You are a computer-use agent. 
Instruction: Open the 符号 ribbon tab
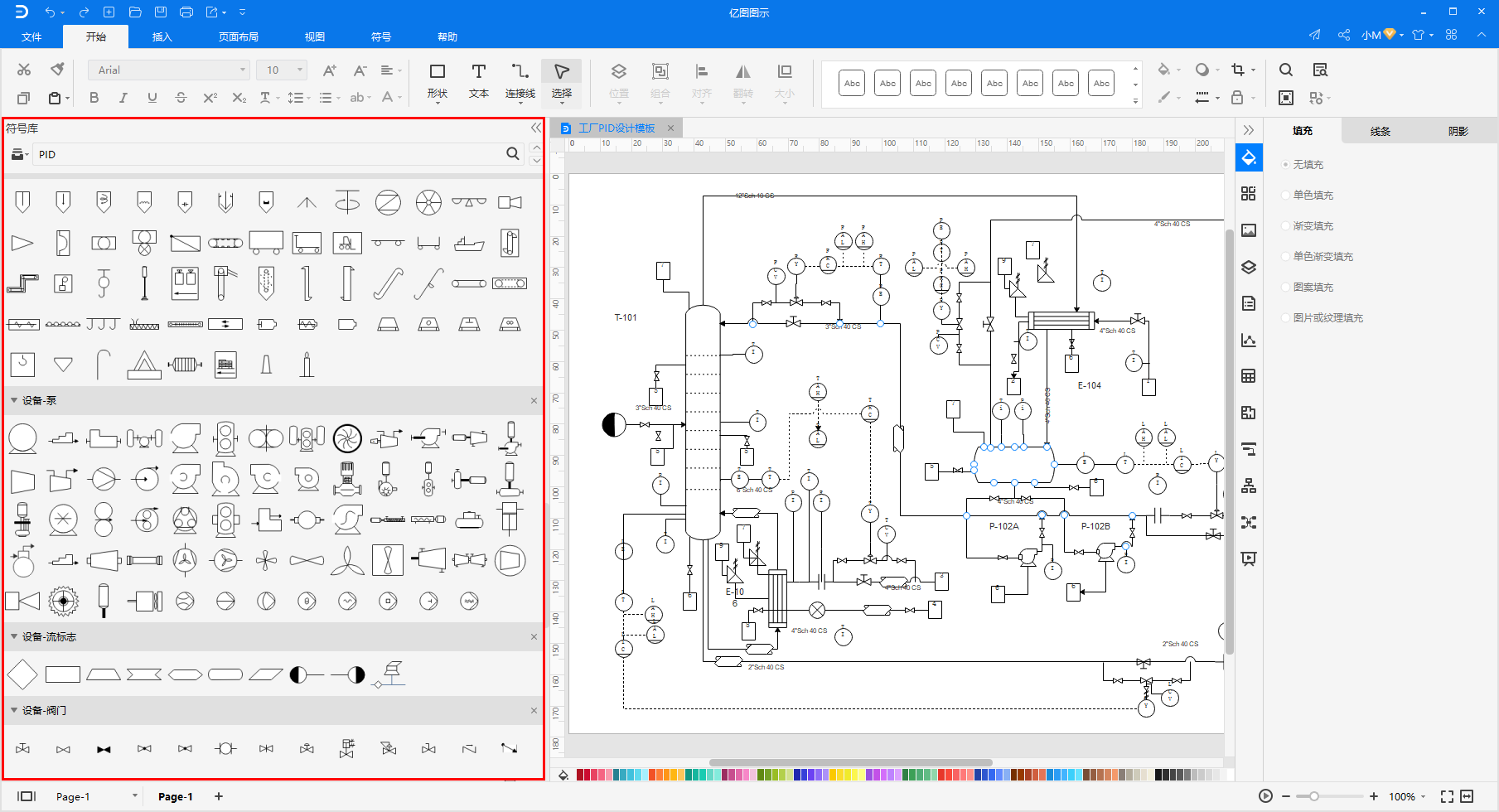[x=381, y=36]
